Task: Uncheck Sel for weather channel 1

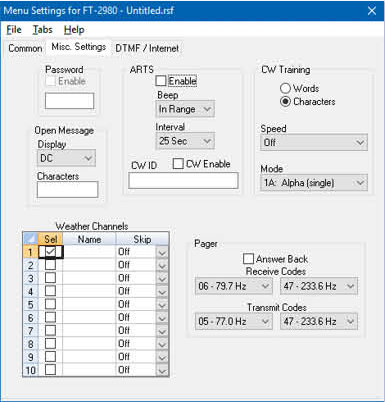Action: (50, 252)
